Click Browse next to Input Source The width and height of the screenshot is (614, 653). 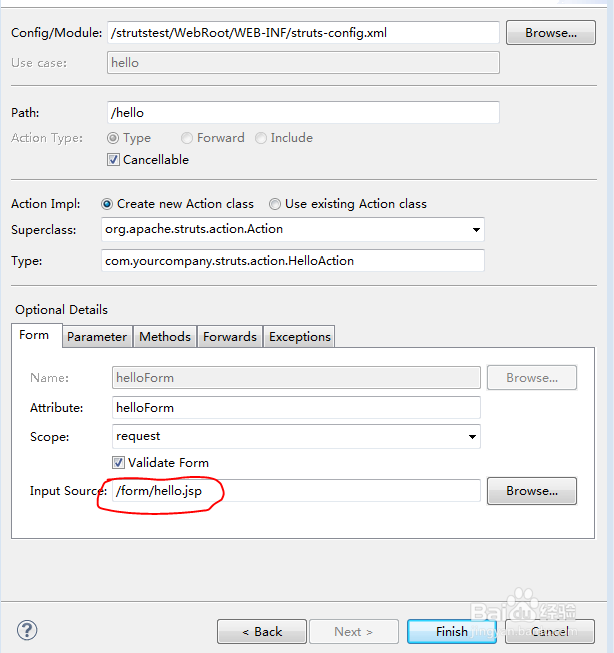531,491
